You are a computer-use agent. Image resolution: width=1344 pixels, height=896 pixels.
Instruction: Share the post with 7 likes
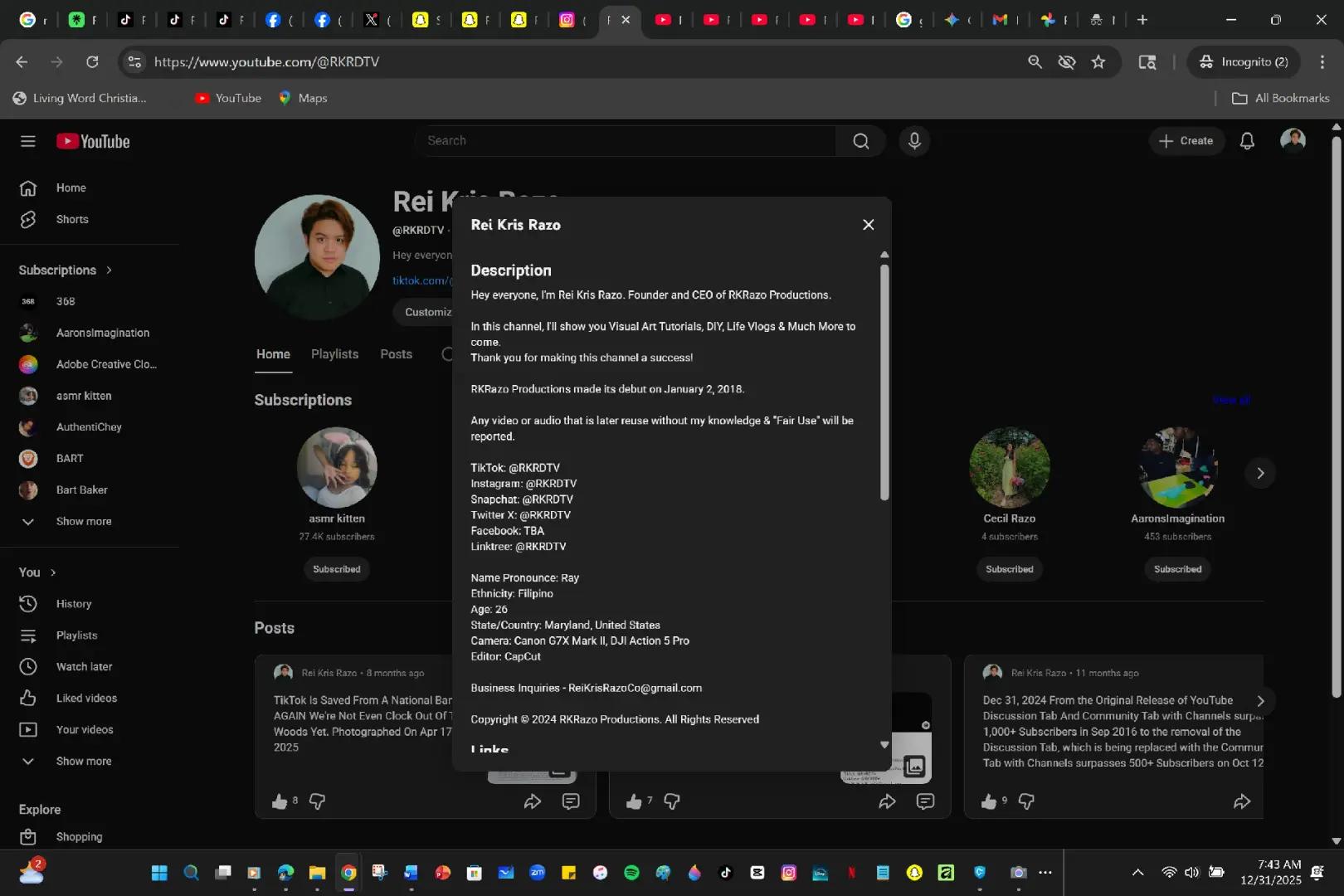pyautogui.click(x=888, y=801)
